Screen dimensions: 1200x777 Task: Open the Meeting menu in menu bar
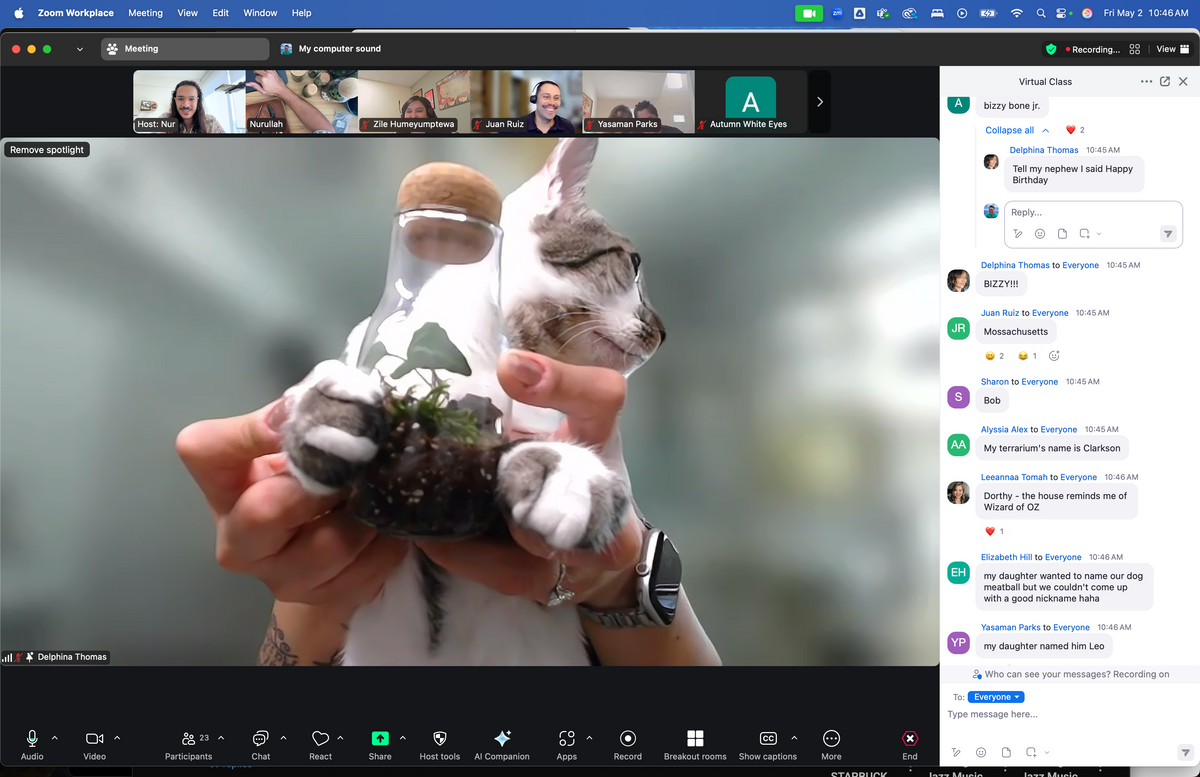point(145,13)
